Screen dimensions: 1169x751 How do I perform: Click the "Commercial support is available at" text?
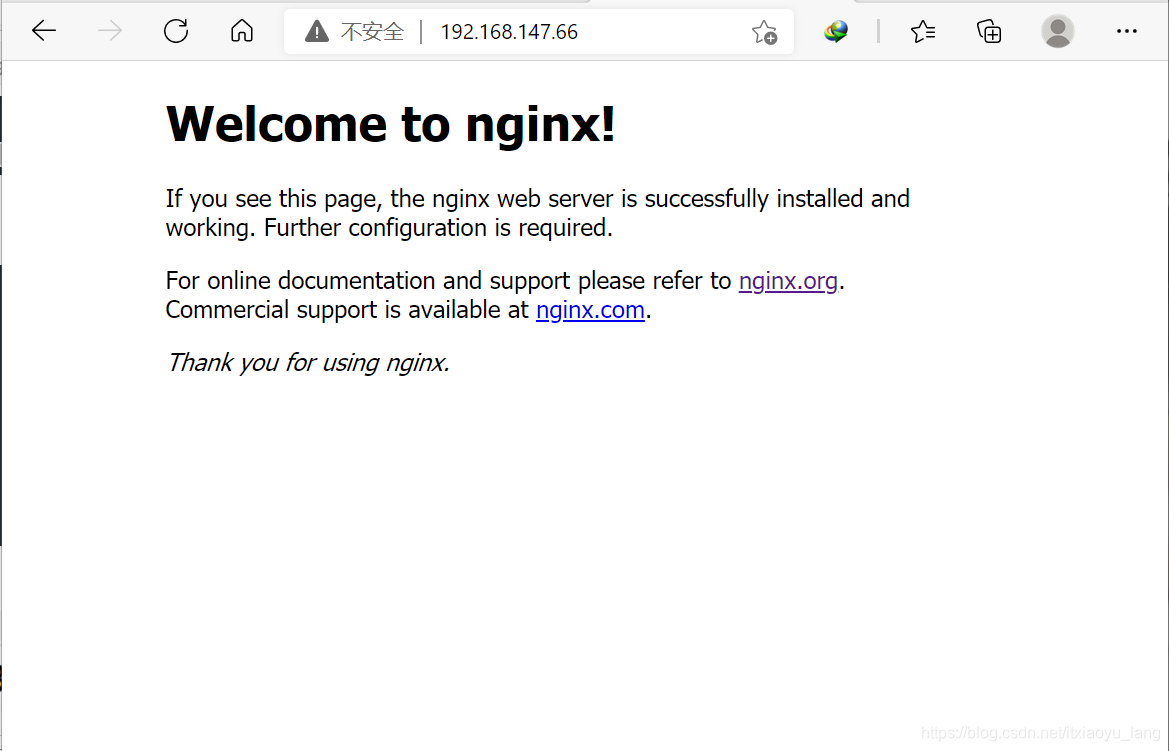click(347, 310)
